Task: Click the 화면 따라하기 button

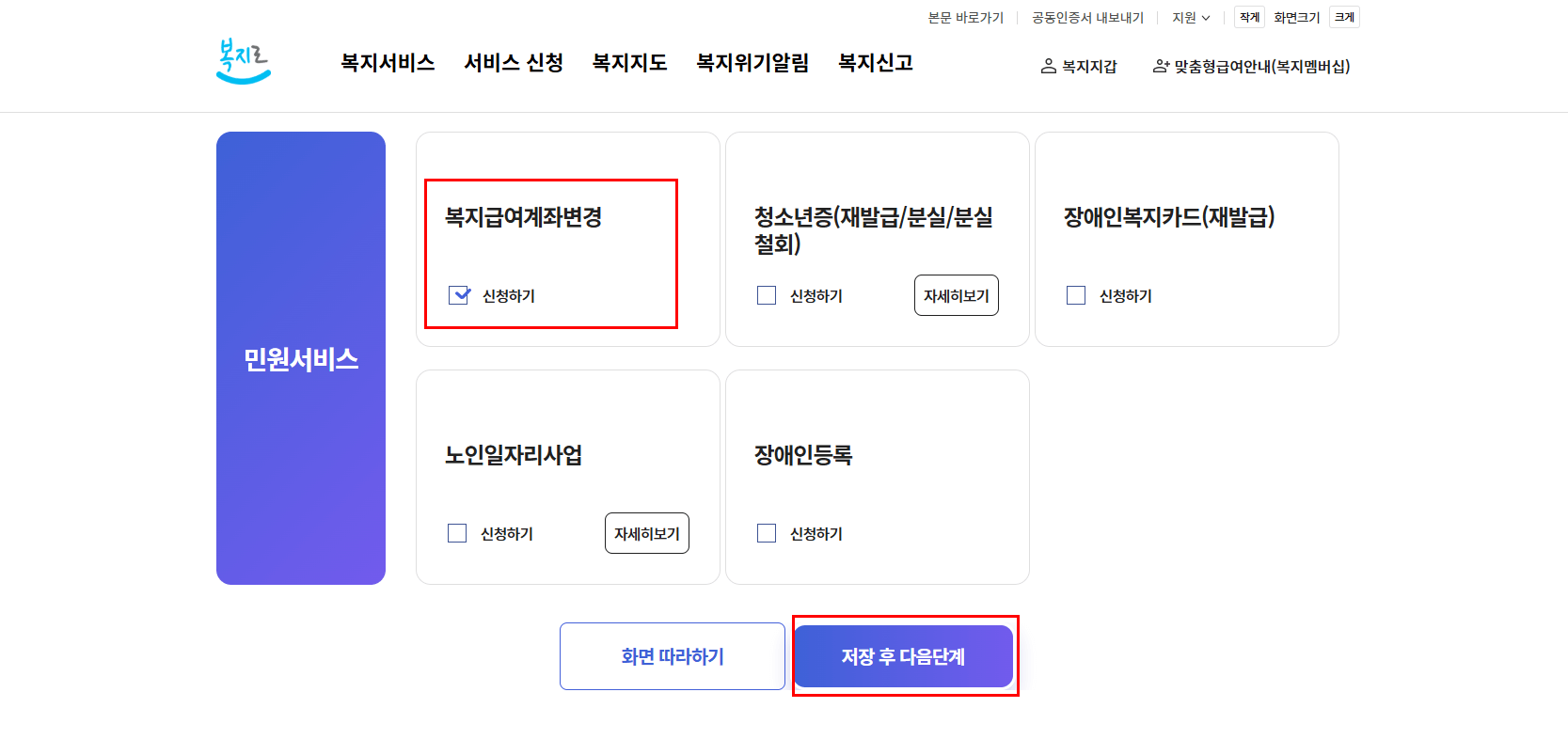Action: [x=672, y=656]
